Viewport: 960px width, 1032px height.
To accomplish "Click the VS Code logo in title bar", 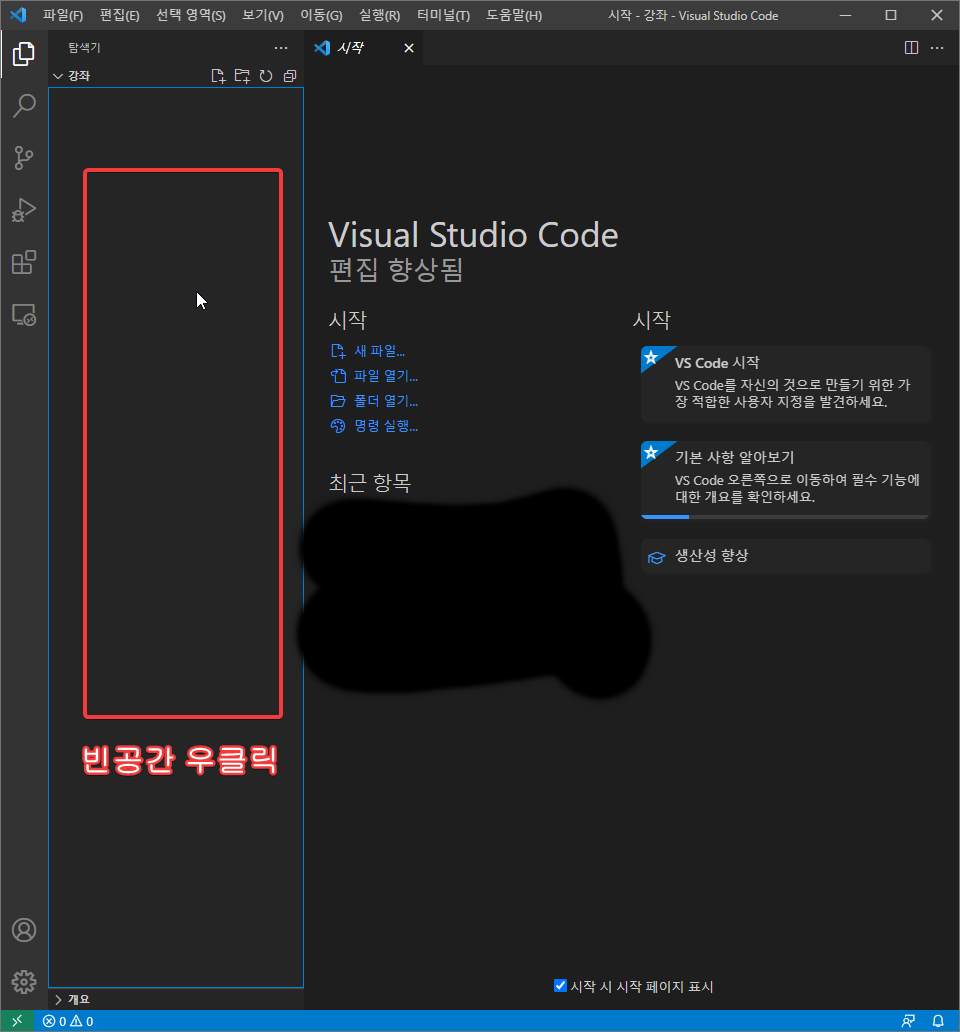I will [18, 14].
